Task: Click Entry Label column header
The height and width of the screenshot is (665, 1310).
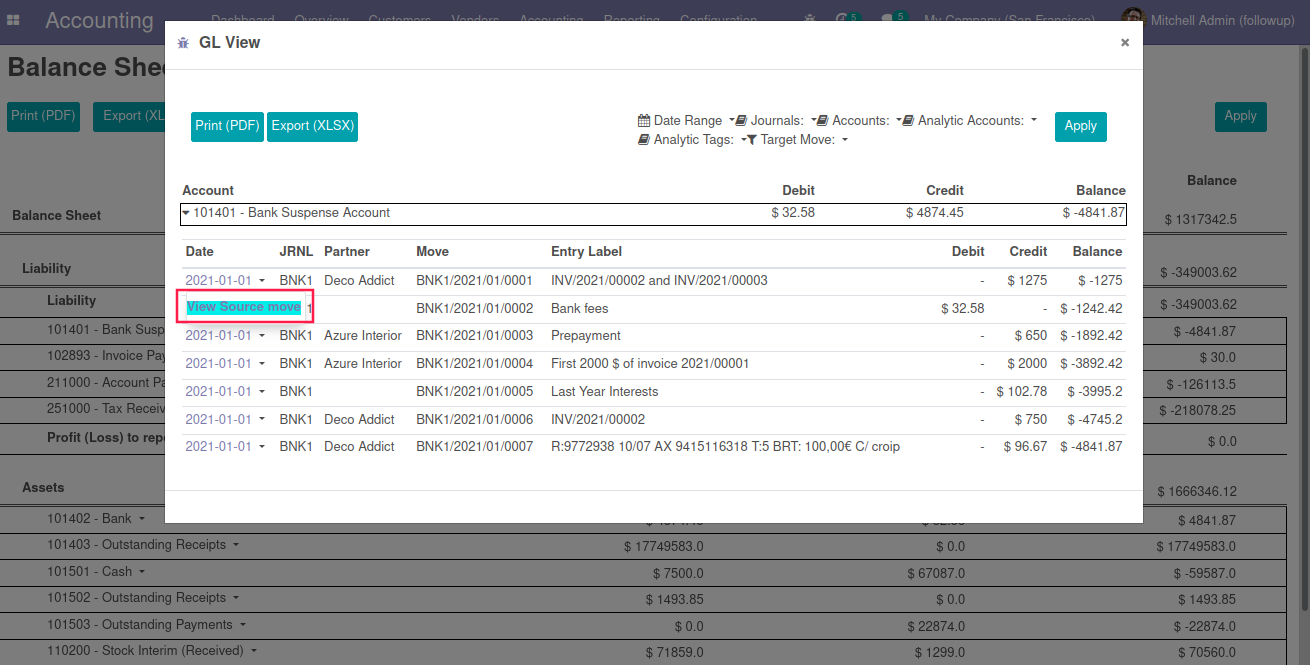Action: tap(586, 252)
